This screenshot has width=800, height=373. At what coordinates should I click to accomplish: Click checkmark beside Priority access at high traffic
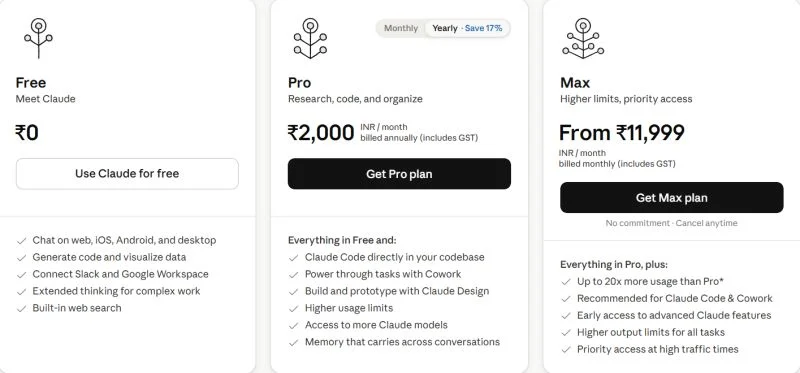point(565,350)
